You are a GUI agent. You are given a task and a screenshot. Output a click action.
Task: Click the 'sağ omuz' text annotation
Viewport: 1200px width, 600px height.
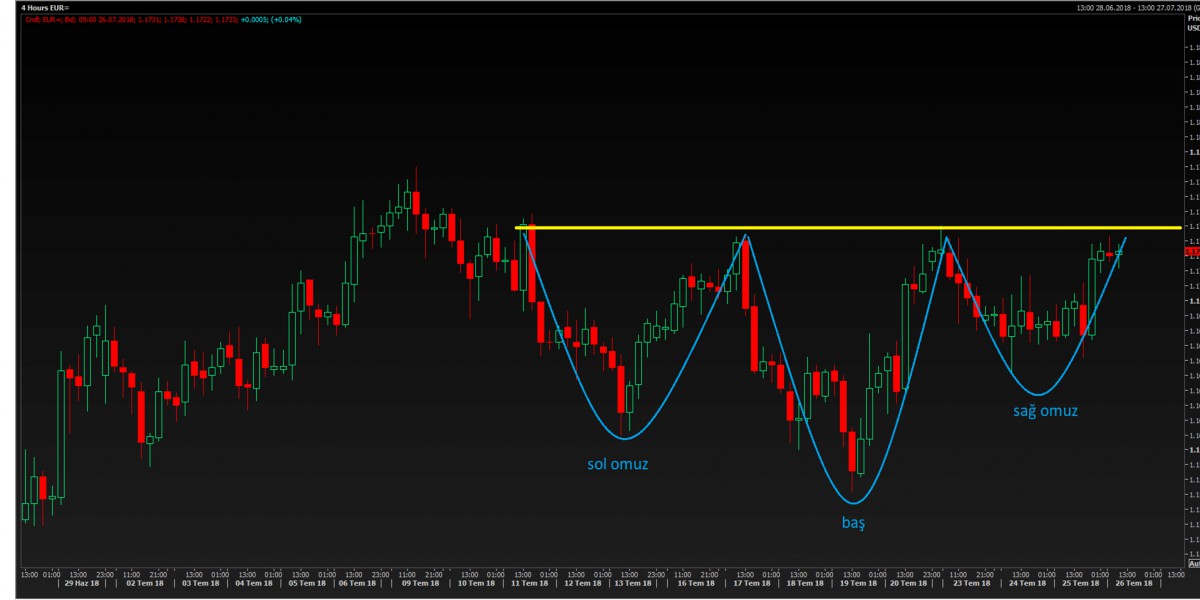pos(1044,410)
